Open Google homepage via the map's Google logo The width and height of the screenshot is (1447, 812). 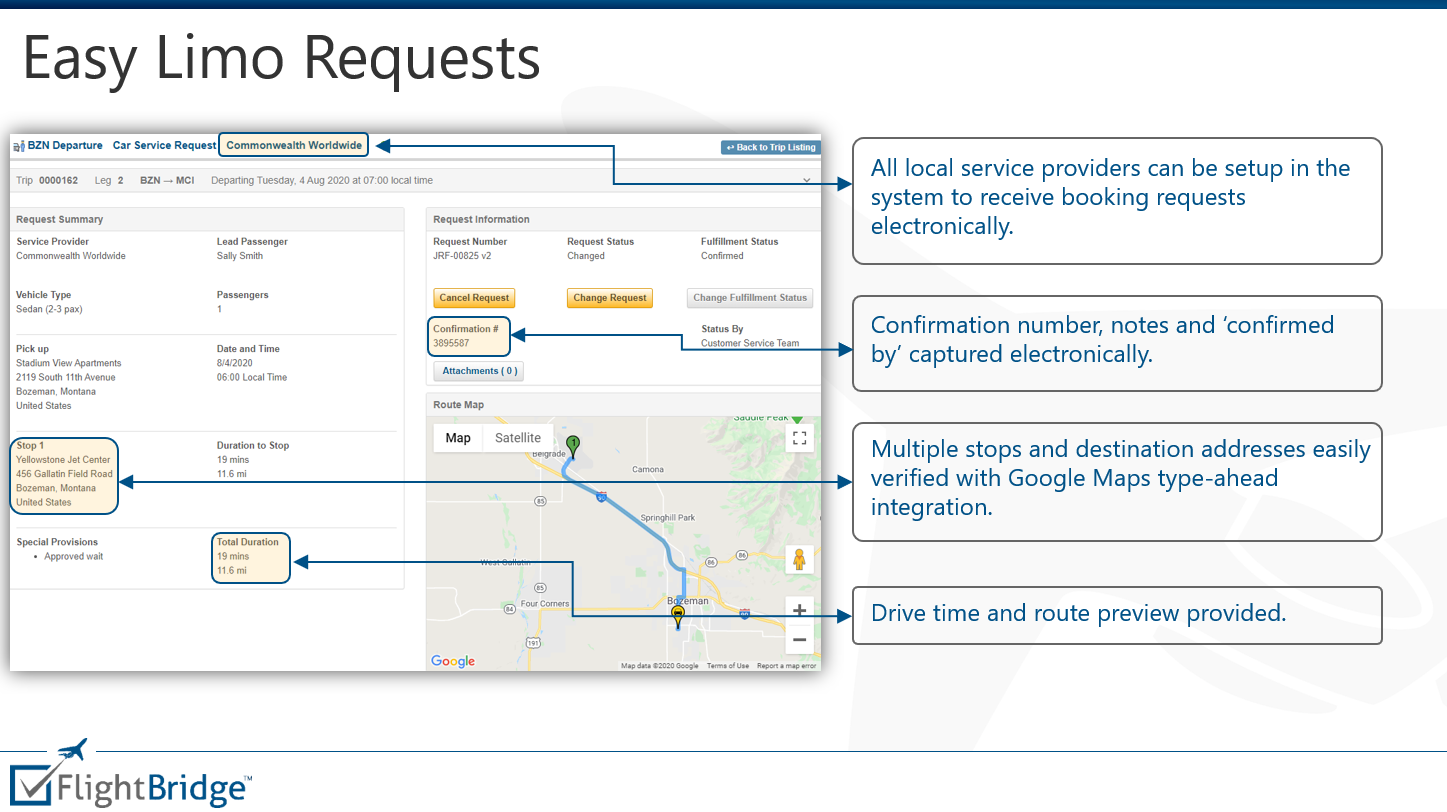(452, 661)
